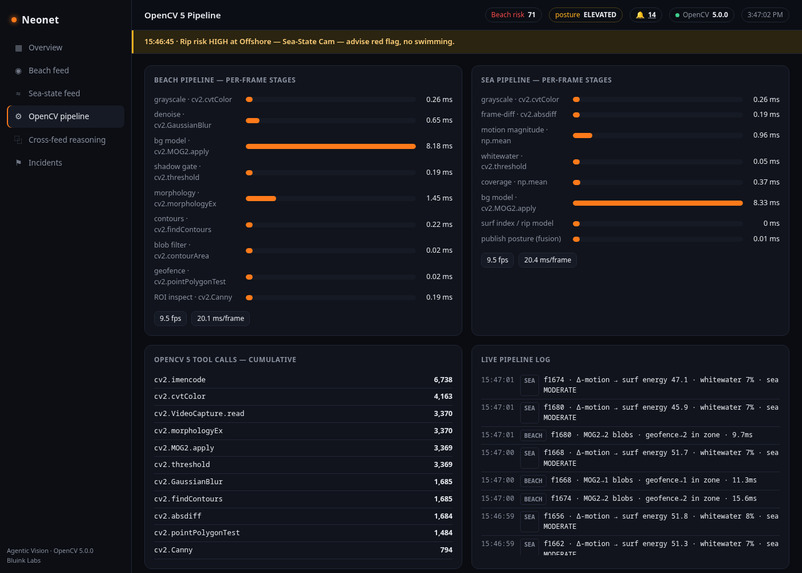Click the 8.18 ms timing value
The image size is (802, 573).
click(x=439, y=146)
